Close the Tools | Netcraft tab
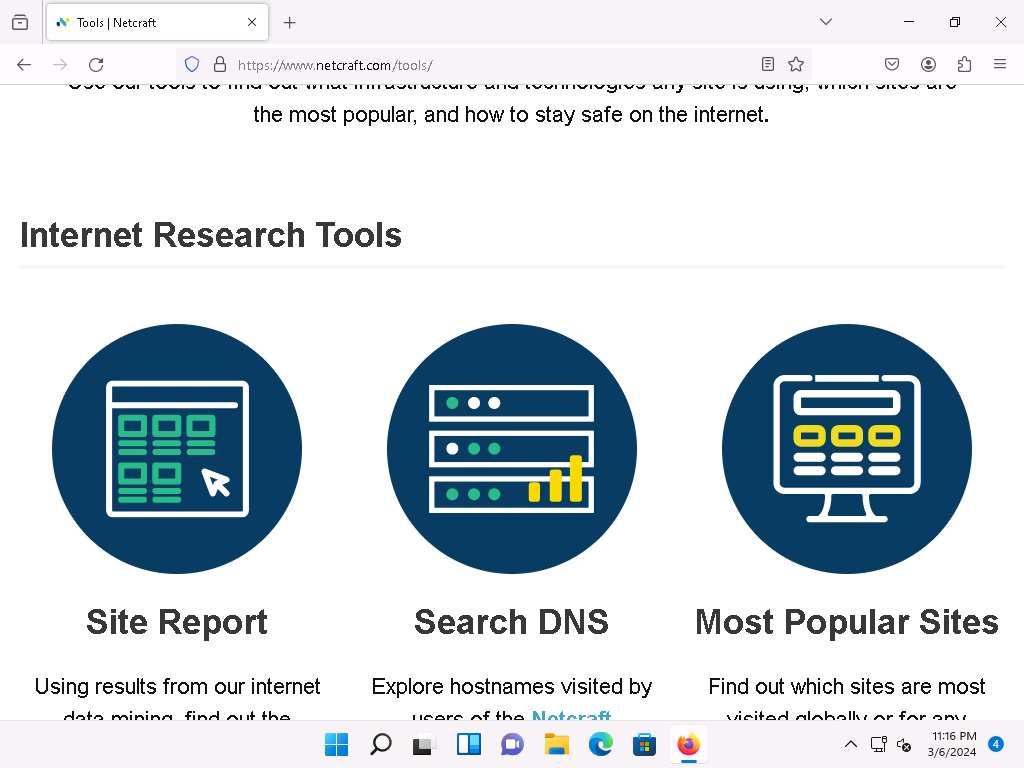The height and width of the screenshot is (768, 1024). (252, 22)
